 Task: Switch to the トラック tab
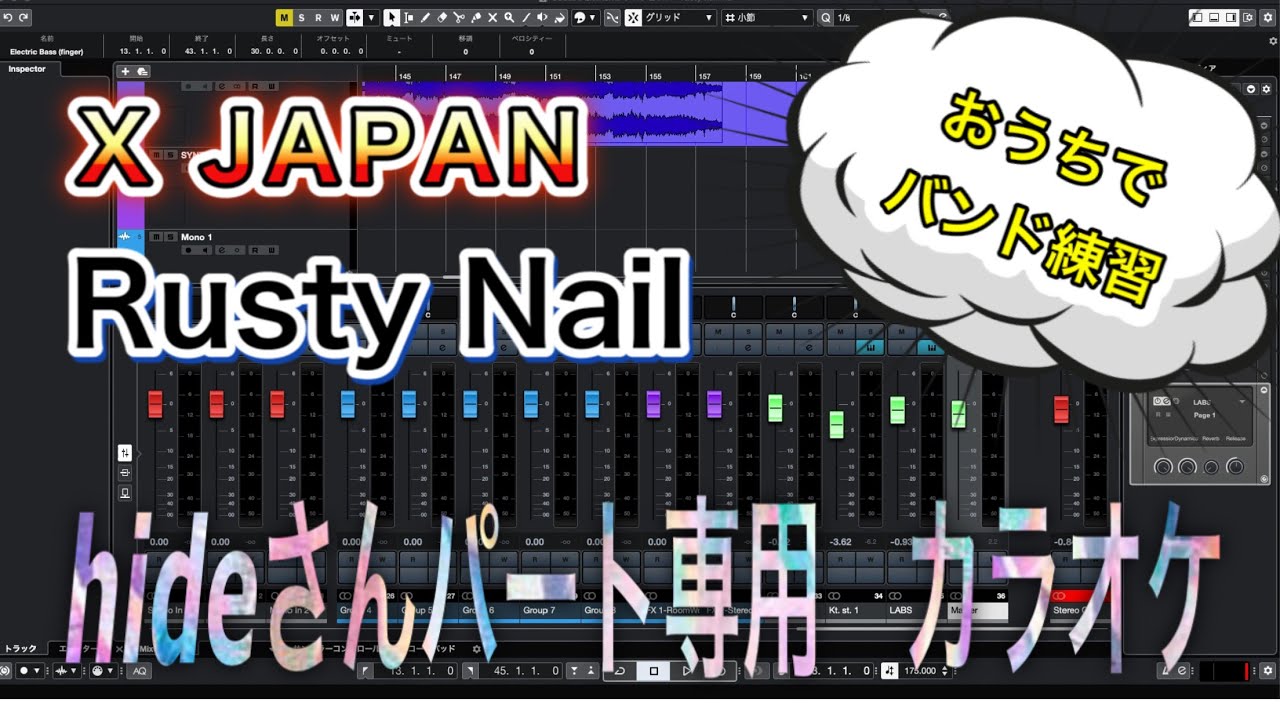point(20,648)
